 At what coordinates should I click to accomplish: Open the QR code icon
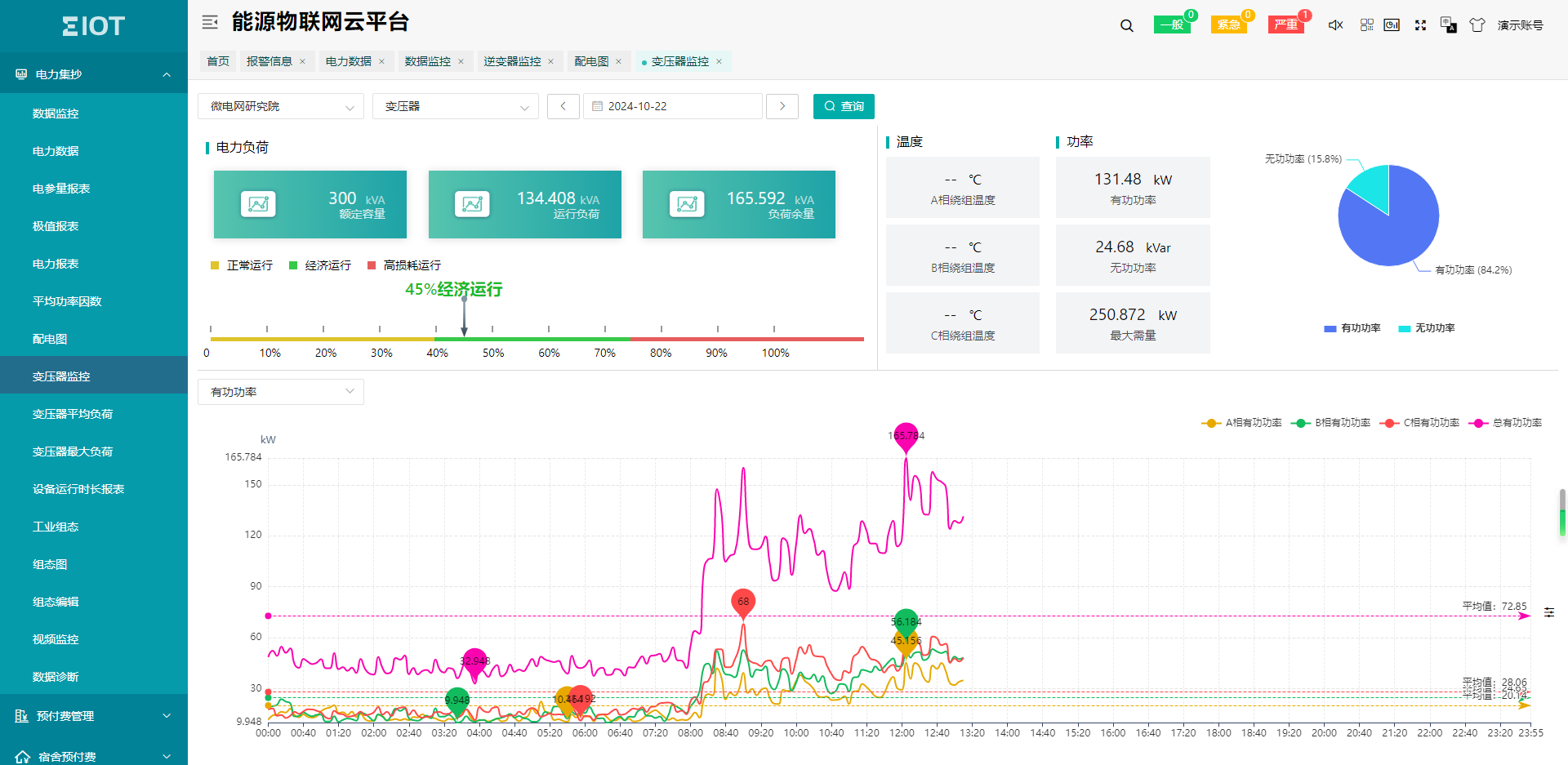point(1366,25)
